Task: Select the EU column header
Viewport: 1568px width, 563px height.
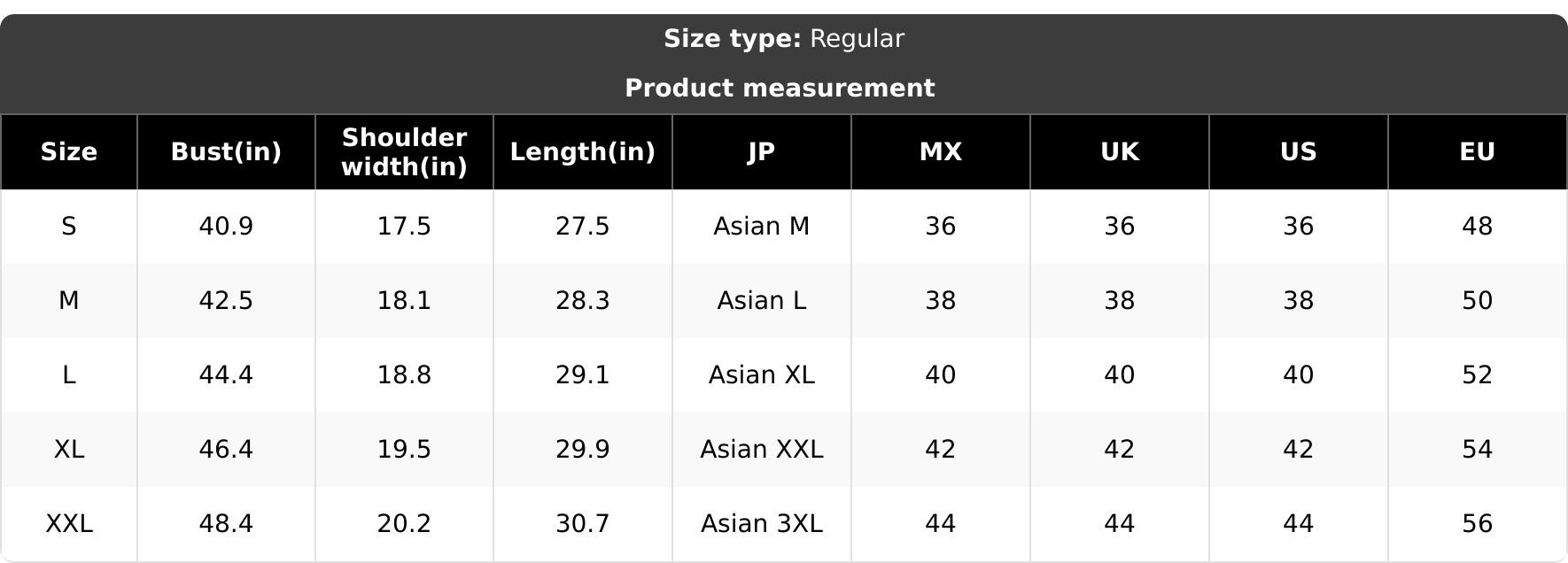Action: point(1478,152)
